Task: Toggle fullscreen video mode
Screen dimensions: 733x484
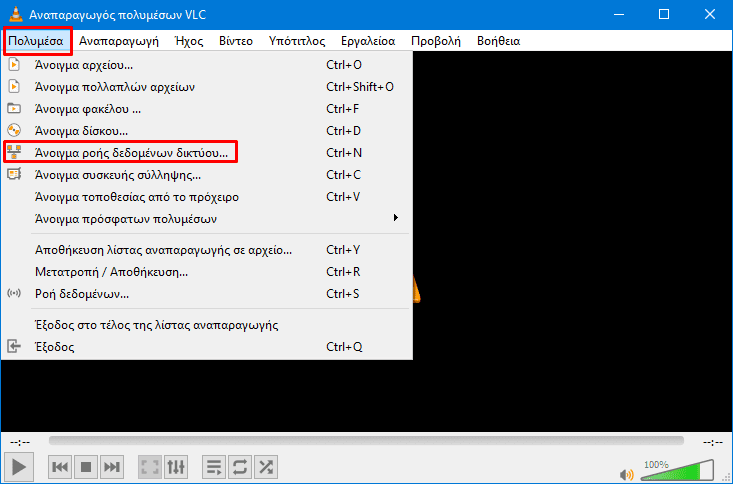Action: 150,467
